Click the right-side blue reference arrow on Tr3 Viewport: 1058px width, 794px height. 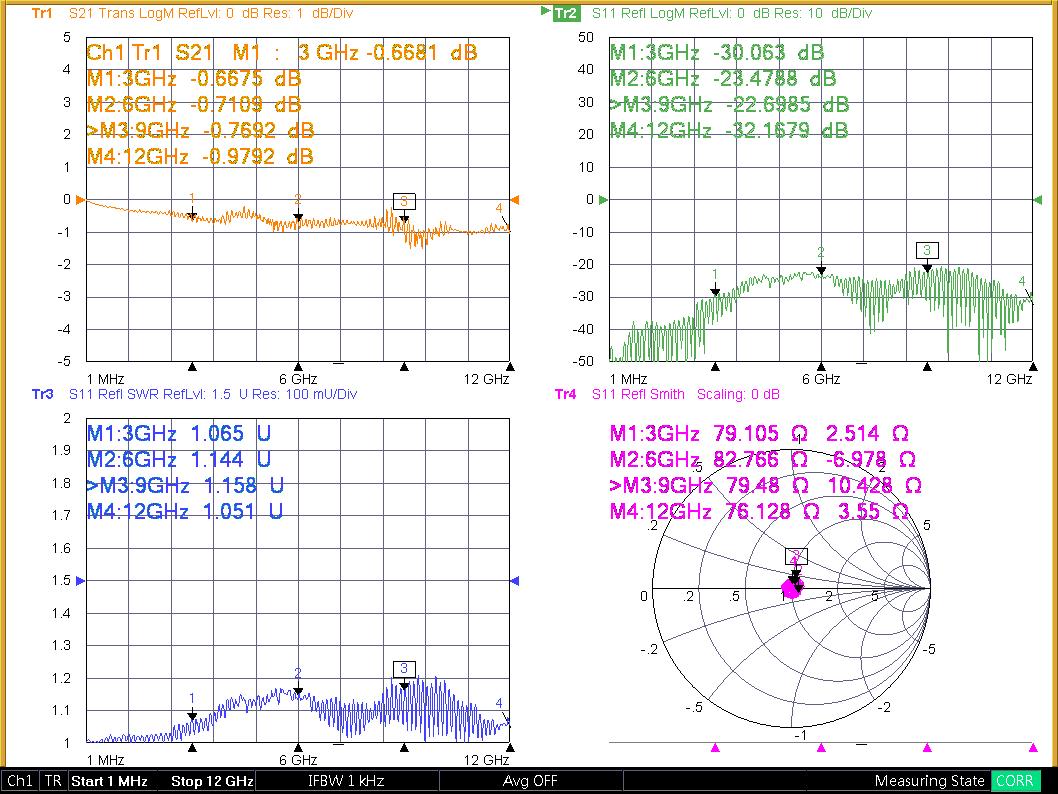pyautogui.click(x=515, y=580)
